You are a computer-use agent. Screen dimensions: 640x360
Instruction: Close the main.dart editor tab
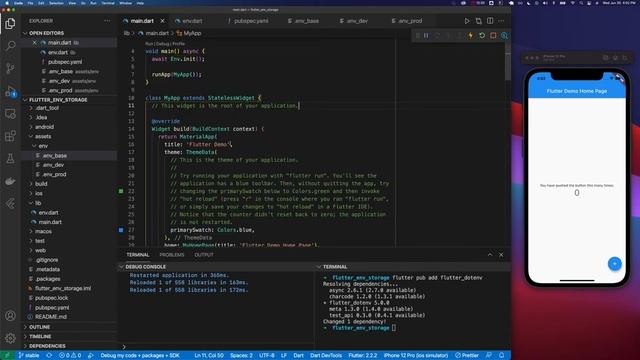[162, 21]
